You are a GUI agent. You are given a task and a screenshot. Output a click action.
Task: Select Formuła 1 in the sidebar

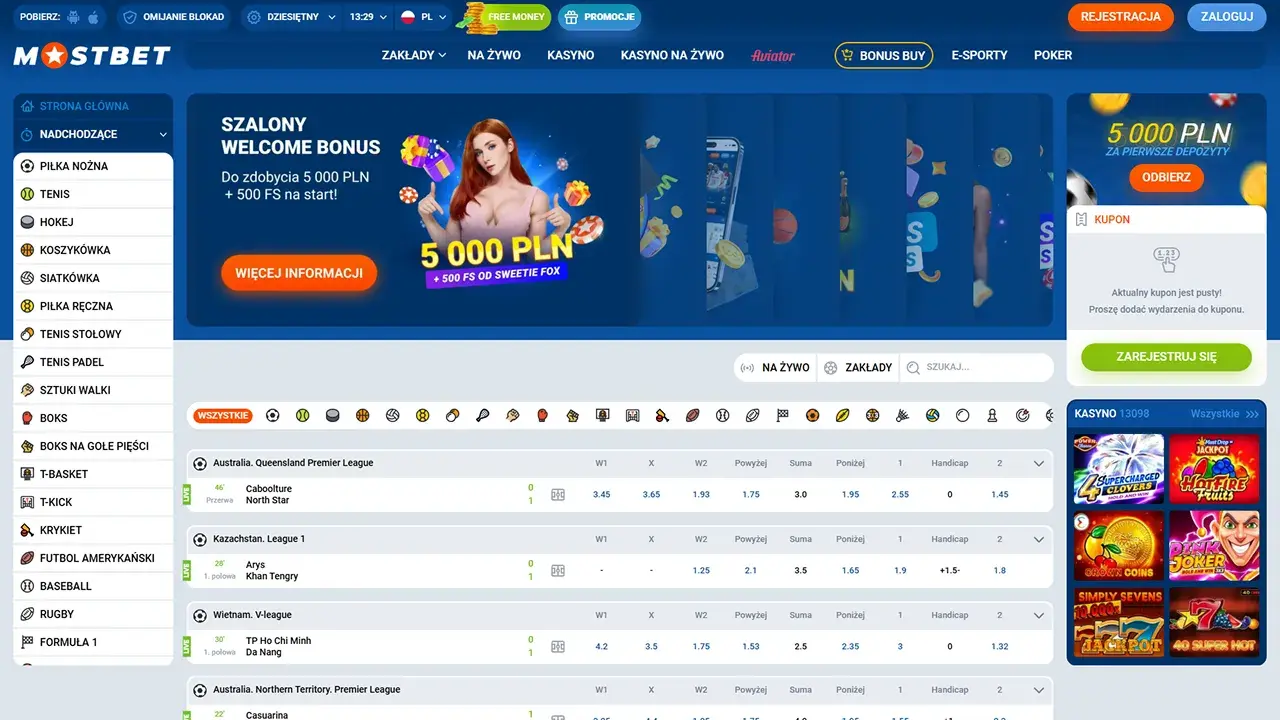(x=93, y=642)
